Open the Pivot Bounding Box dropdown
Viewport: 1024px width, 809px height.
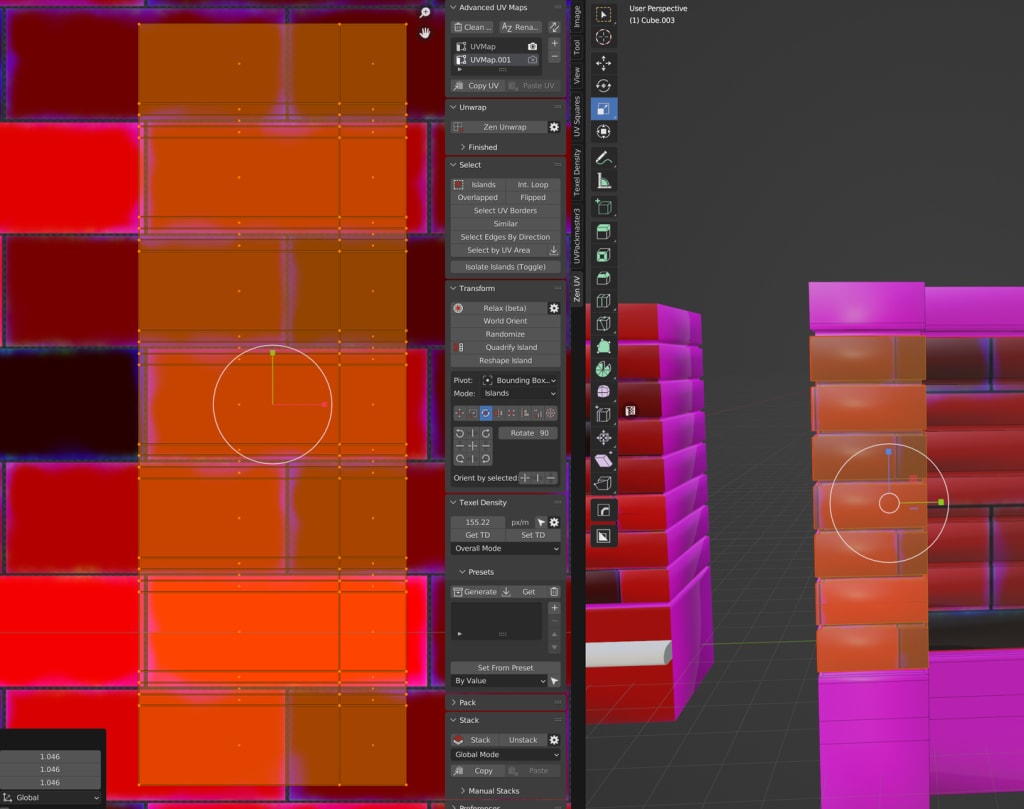(519, 381)
